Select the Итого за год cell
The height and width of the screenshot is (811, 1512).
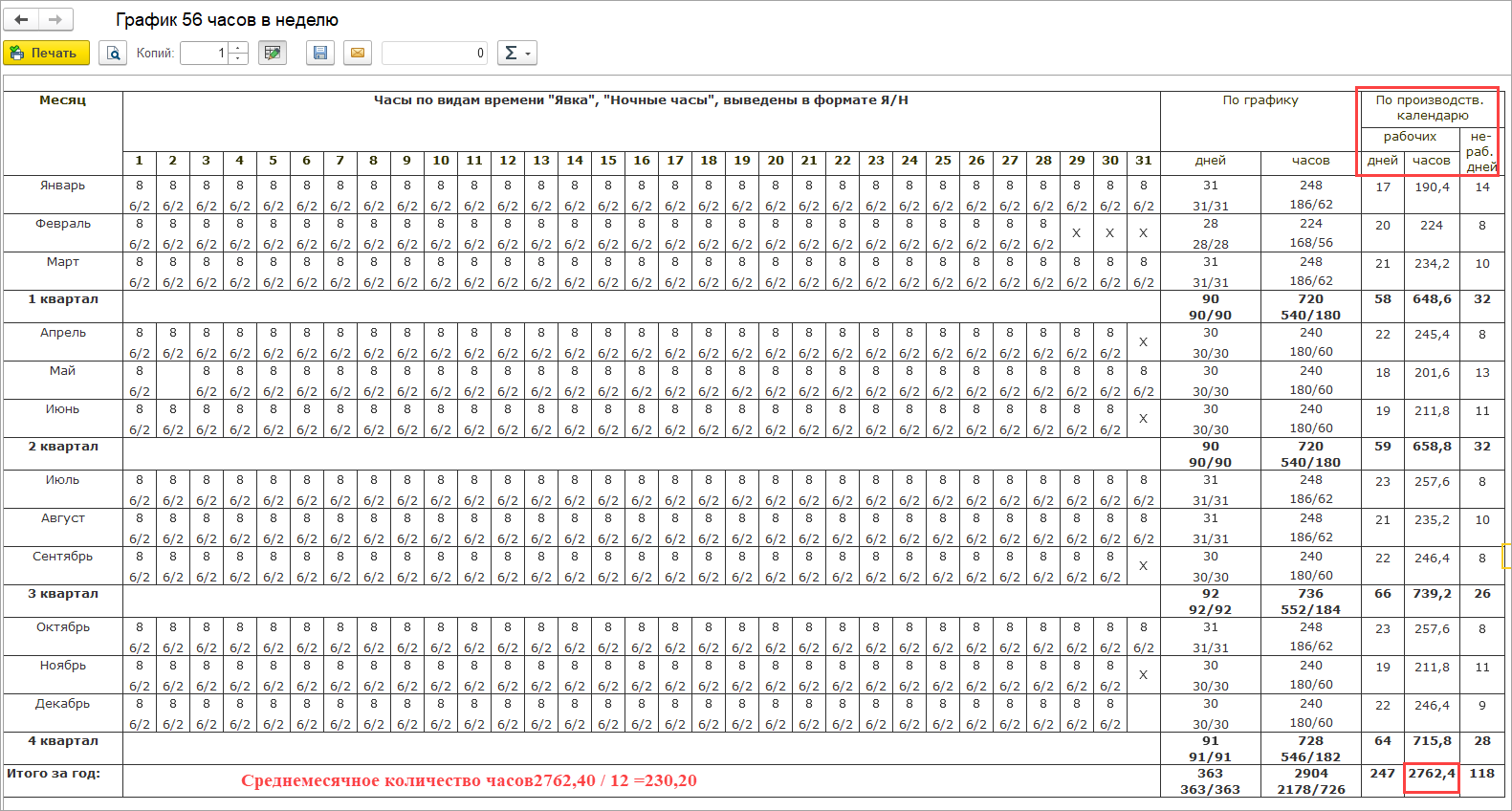(x=54, y=774)
